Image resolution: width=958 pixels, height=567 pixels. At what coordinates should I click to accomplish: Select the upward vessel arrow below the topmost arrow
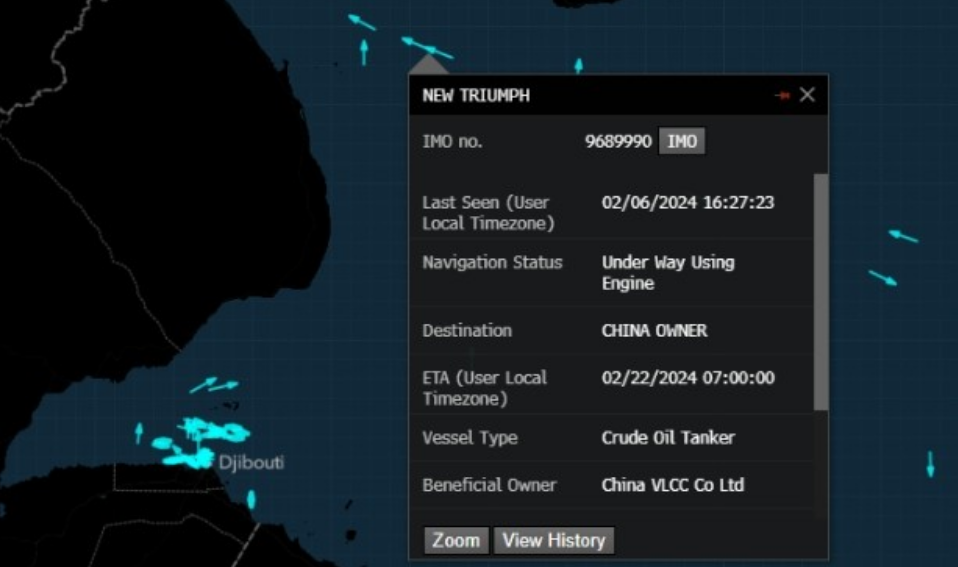tap(363, 51)
